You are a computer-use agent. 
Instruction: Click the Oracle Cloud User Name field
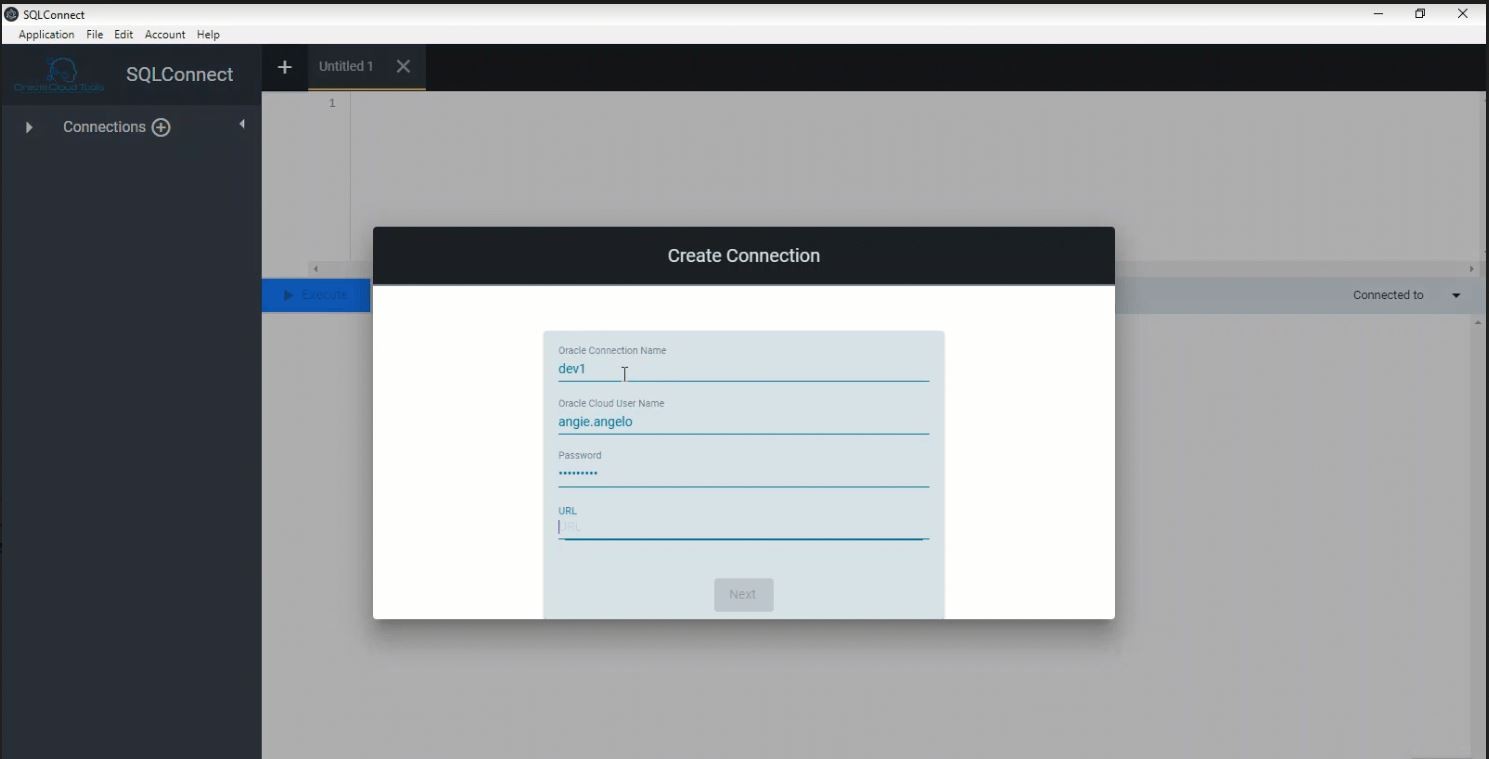tap(742, 422)
